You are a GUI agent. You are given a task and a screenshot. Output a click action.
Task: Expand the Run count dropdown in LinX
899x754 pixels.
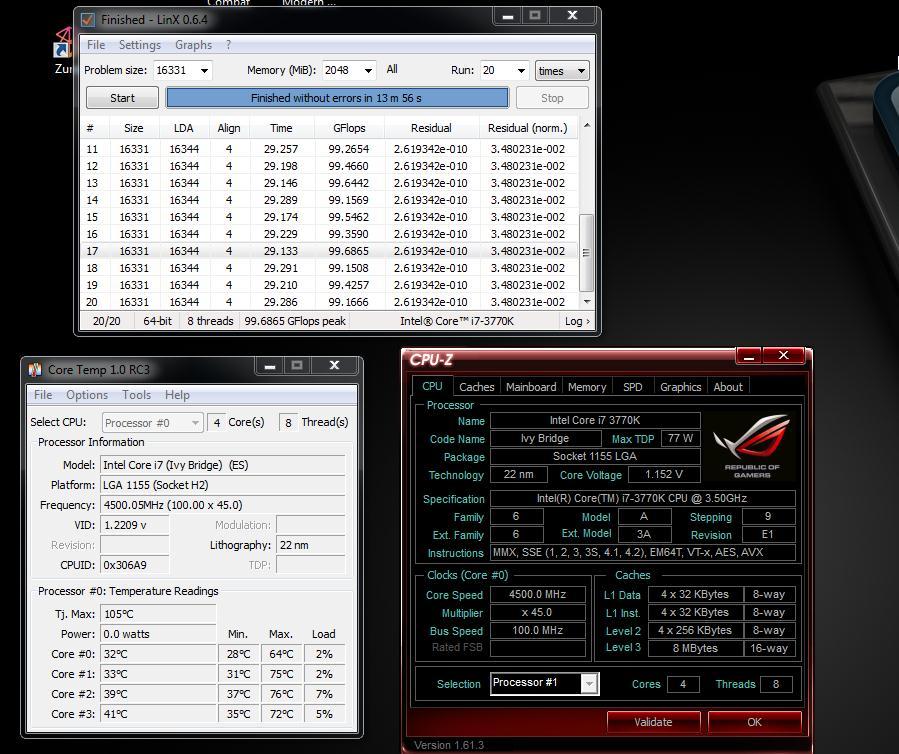coord(521,71)
